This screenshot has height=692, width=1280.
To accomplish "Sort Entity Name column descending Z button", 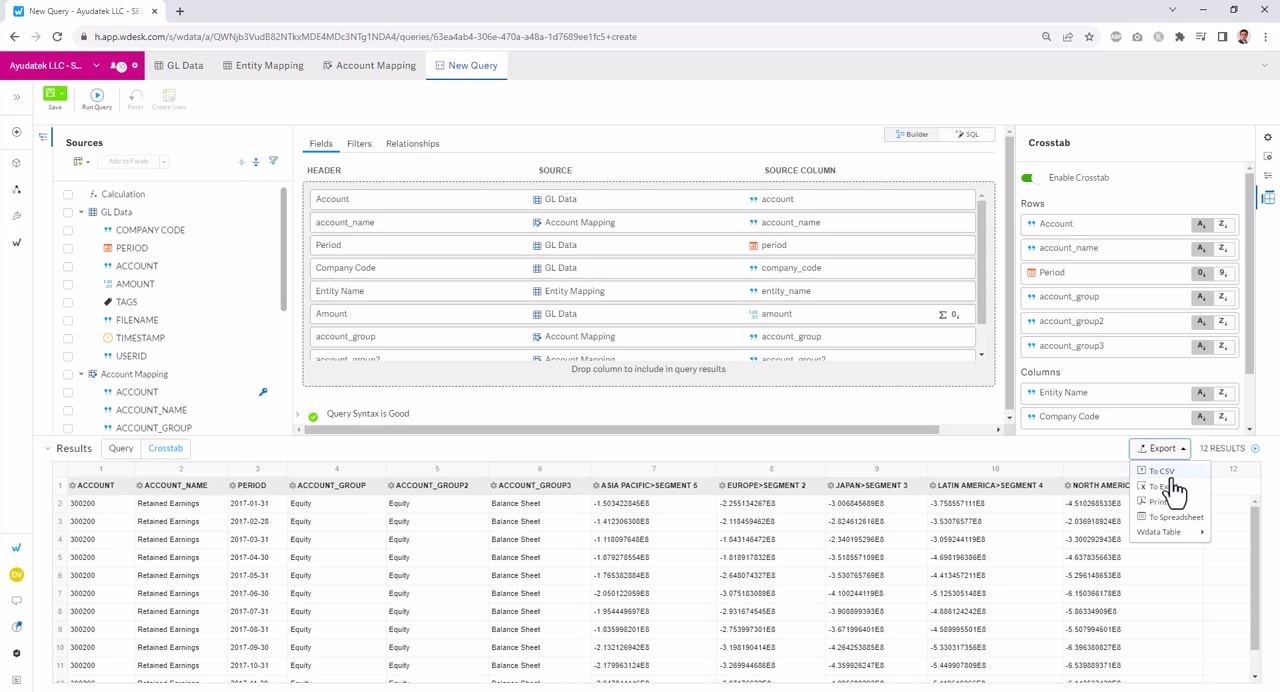I will point(1224,393).
